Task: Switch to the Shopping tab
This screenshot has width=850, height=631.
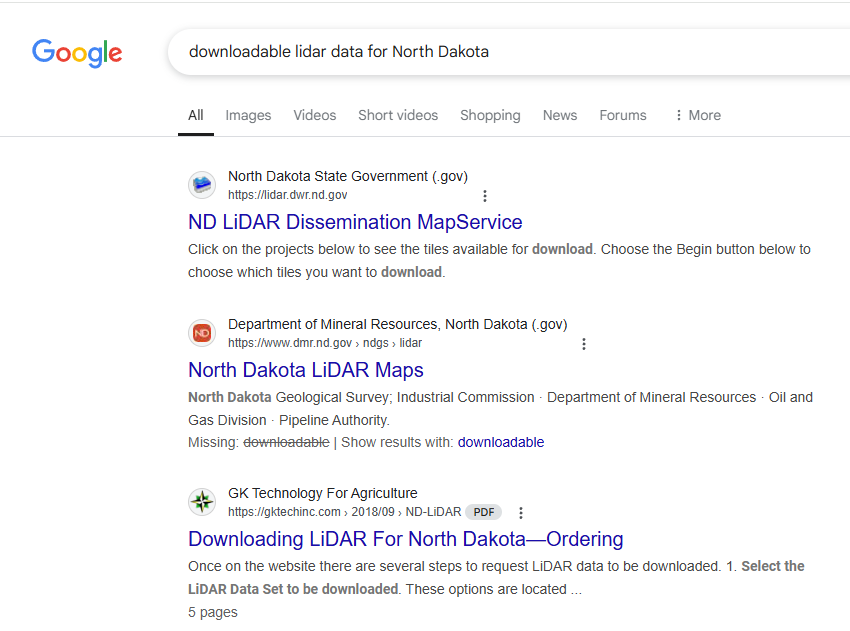Action: coord(490,115)
